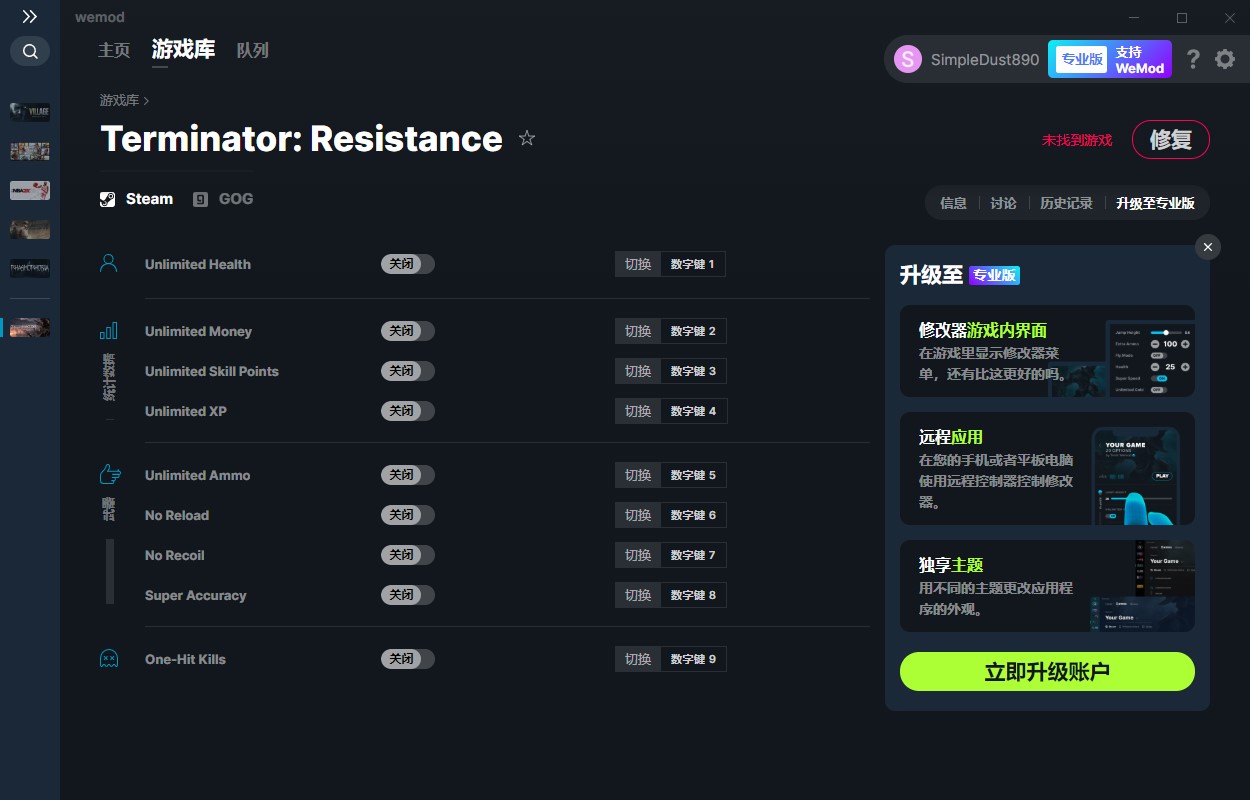Close the 升级至专业版 promo panel
Screen dimensions: 1250x800
(1208, 247)
